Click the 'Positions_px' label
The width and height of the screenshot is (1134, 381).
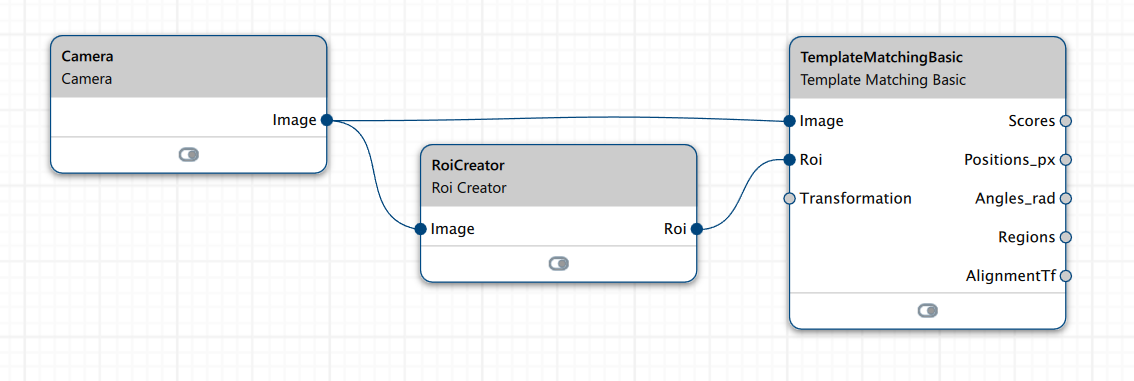pos(1010,160)
